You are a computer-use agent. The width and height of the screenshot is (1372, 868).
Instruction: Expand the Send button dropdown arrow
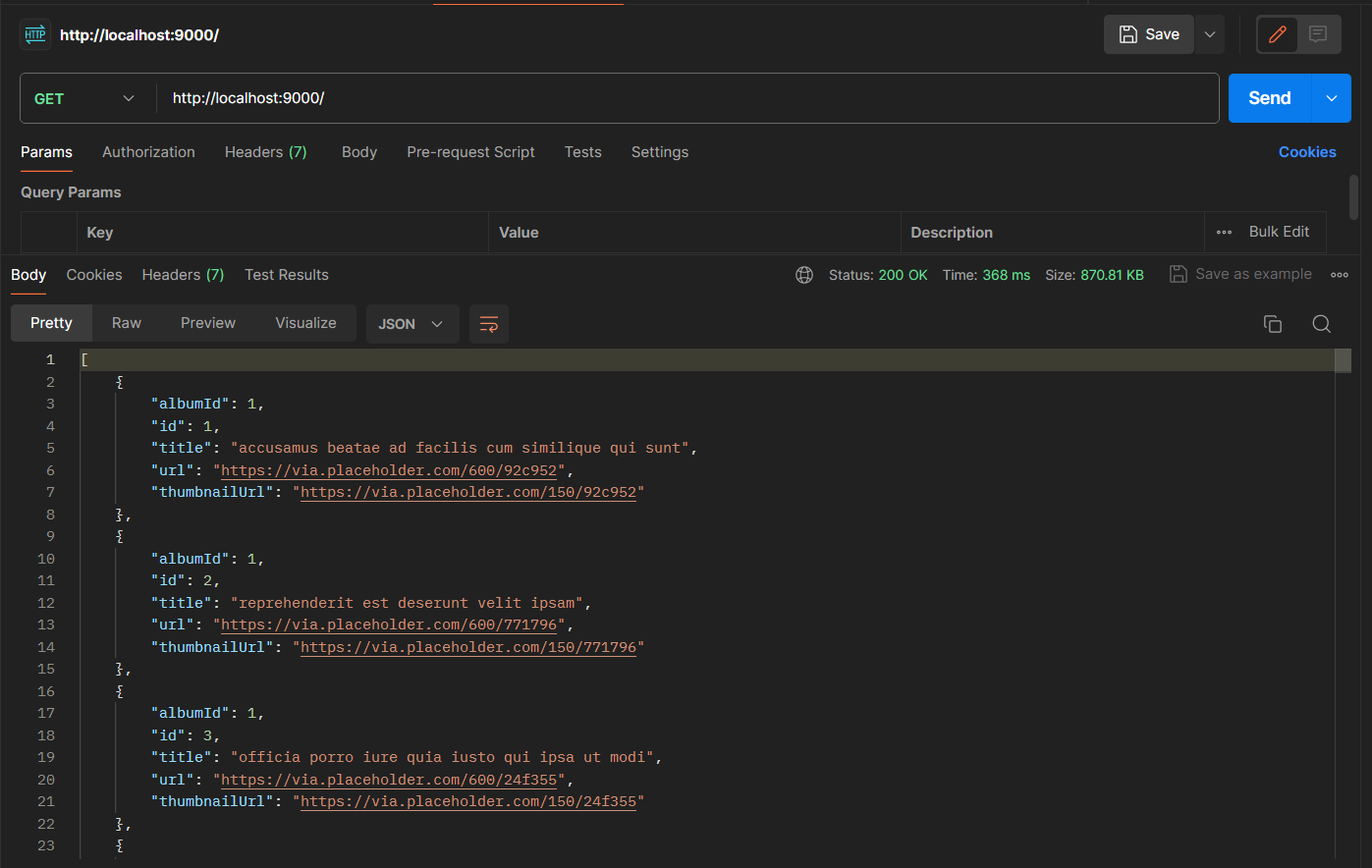pos(1332,97)
